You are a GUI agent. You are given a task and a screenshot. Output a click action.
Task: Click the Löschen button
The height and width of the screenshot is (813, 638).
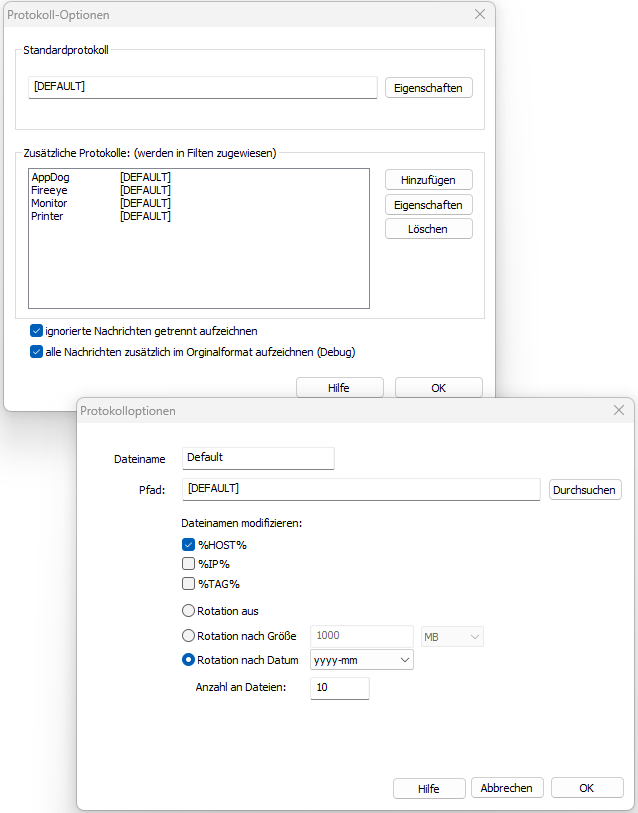pos(428,229)
